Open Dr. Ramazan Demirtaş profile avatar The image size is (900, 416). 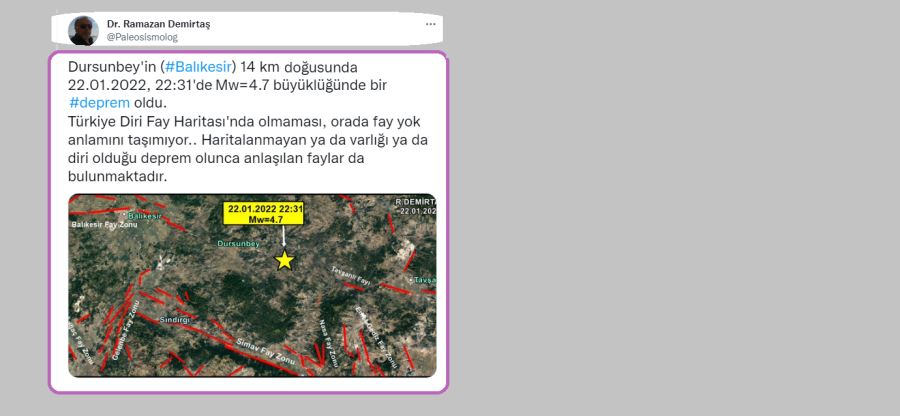pyautogui.click(x=83, y=30)
